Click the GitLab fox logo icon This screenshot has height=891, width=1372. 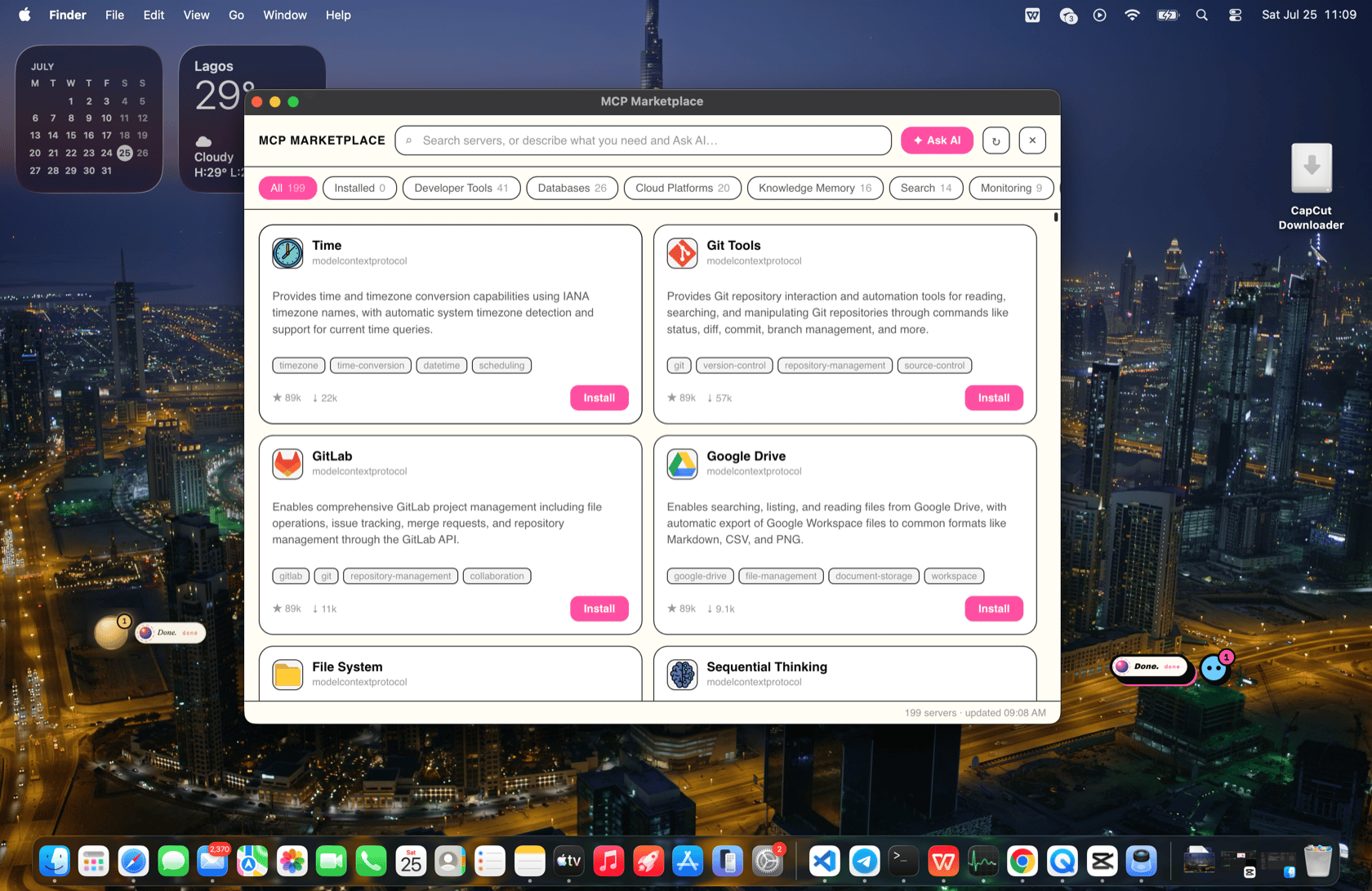click(x=287, y=464)
